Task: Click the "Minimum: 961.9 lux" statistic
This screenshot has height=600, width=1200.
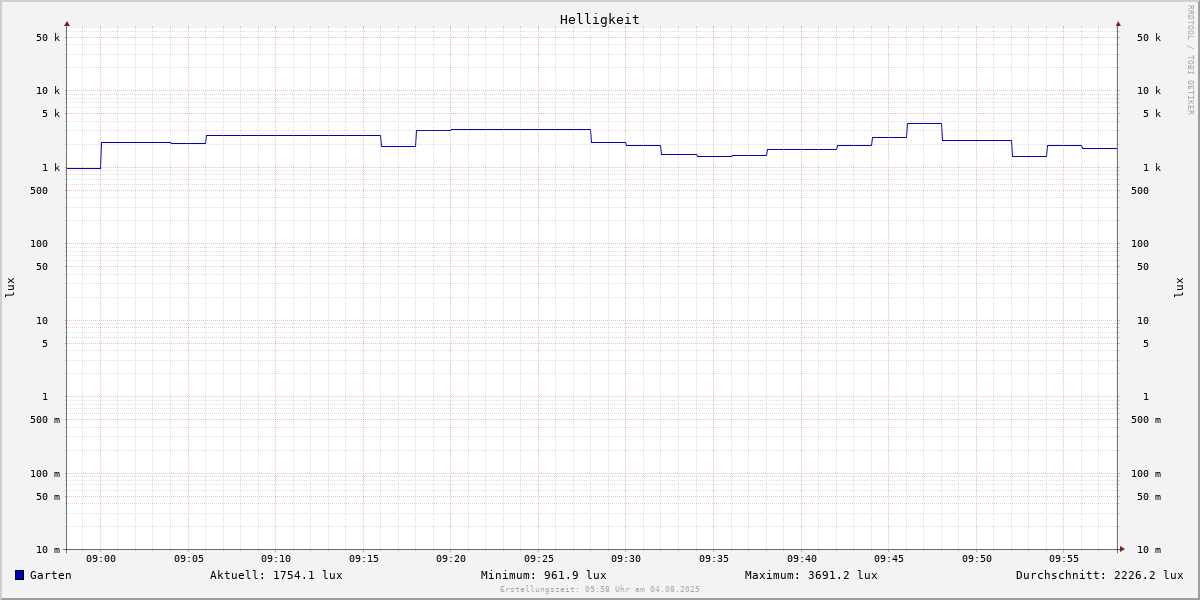Action: pos(543,575)
